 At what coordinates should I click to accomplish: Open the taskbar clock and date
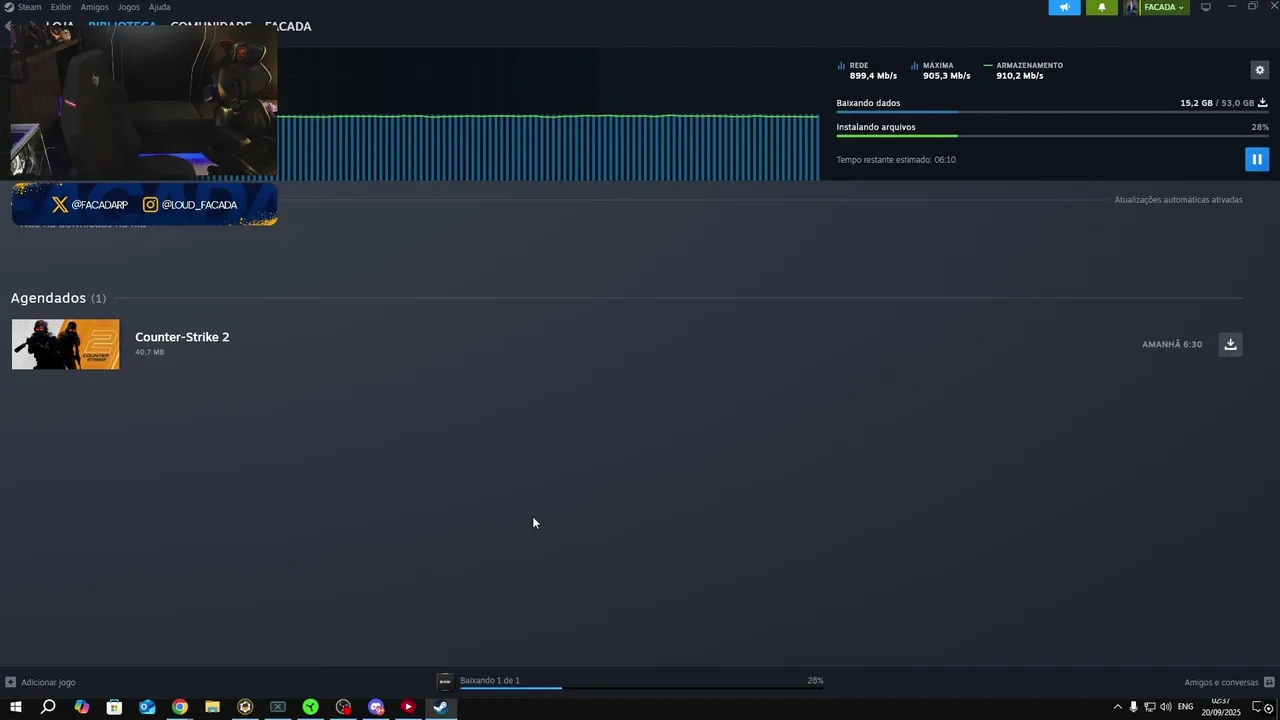point(1221,707)
